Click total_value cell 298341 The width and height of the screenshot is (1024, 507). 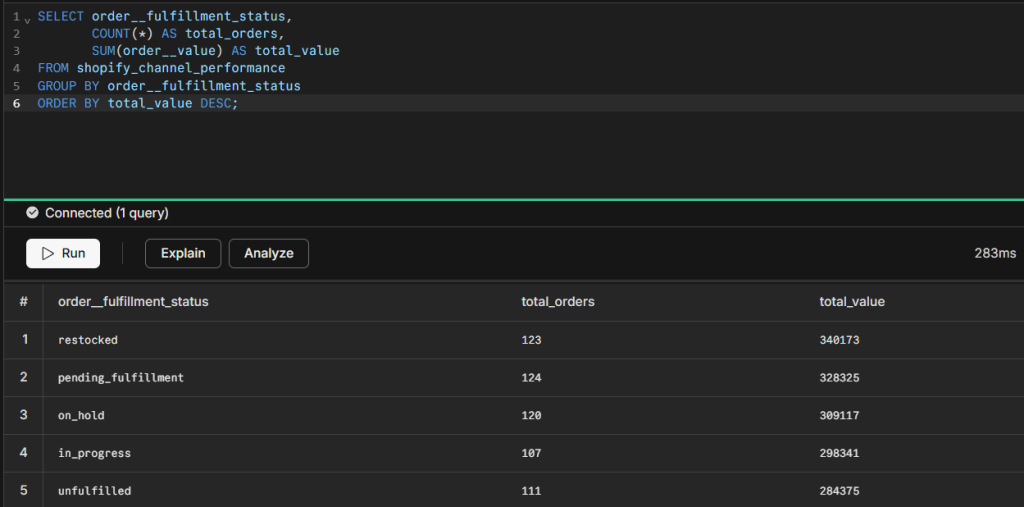(x=839, y=453)
